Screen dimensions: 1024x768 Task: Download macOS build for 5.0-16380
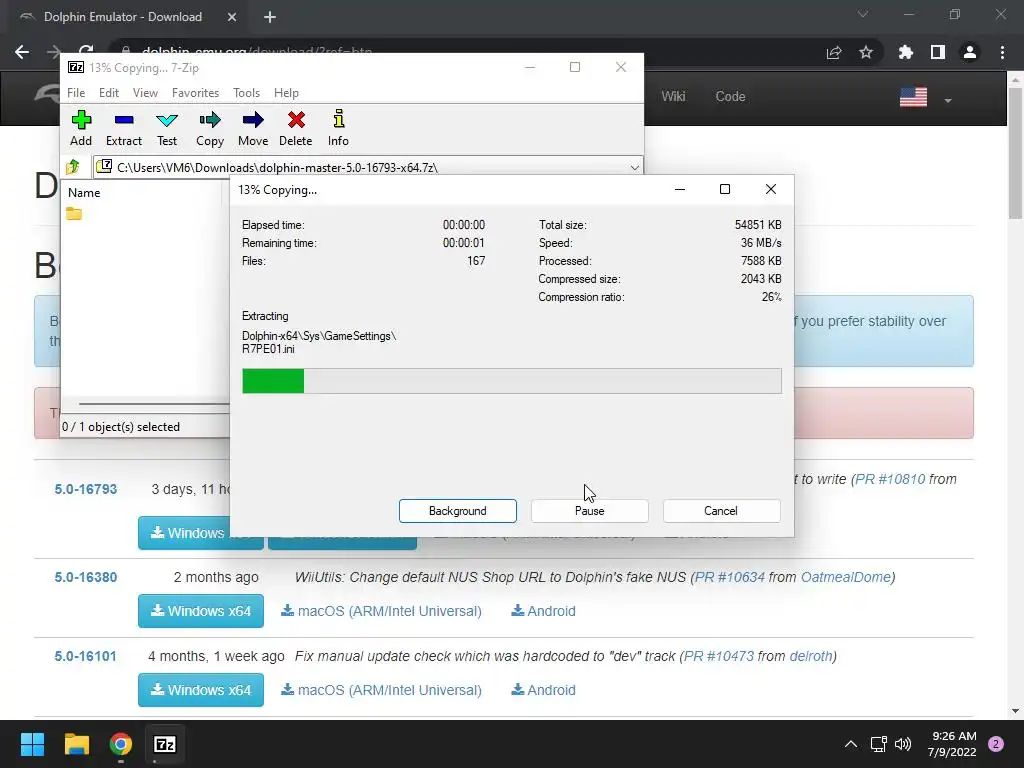tap(381, 611)
